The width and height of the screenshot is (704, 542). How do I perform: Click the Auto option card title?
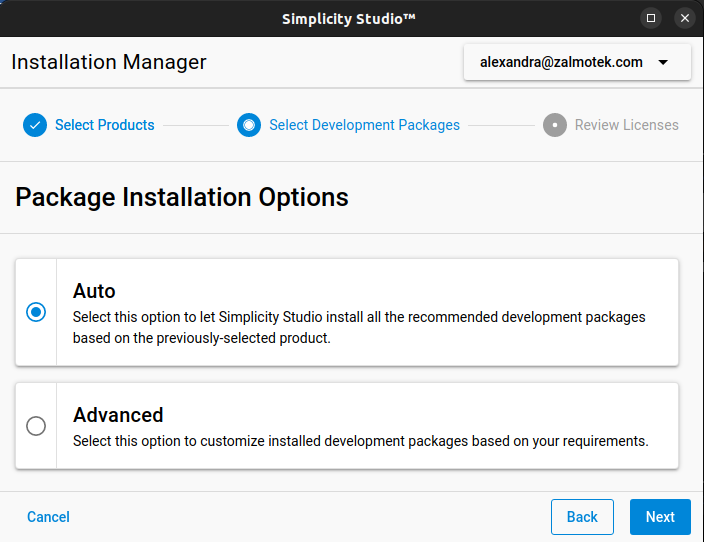(x=94, y=291)
